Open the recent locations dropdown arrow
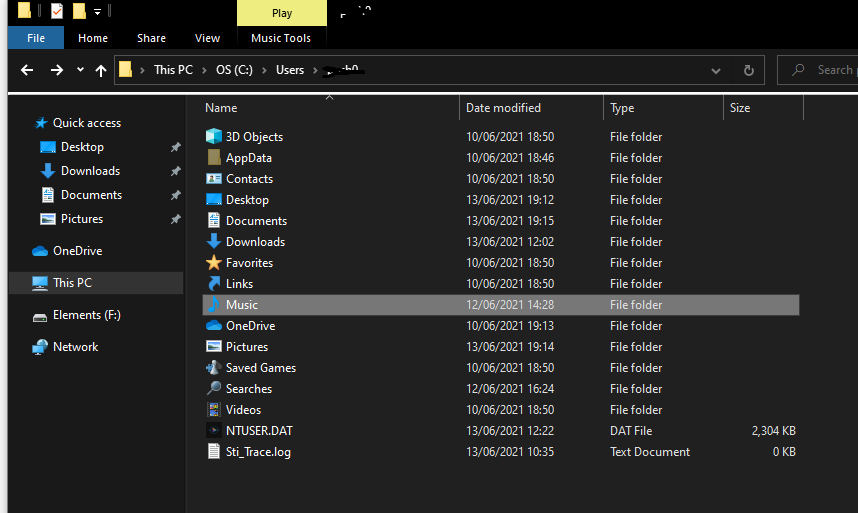This screenshot has height=513, width=858. tap(80, 69)
